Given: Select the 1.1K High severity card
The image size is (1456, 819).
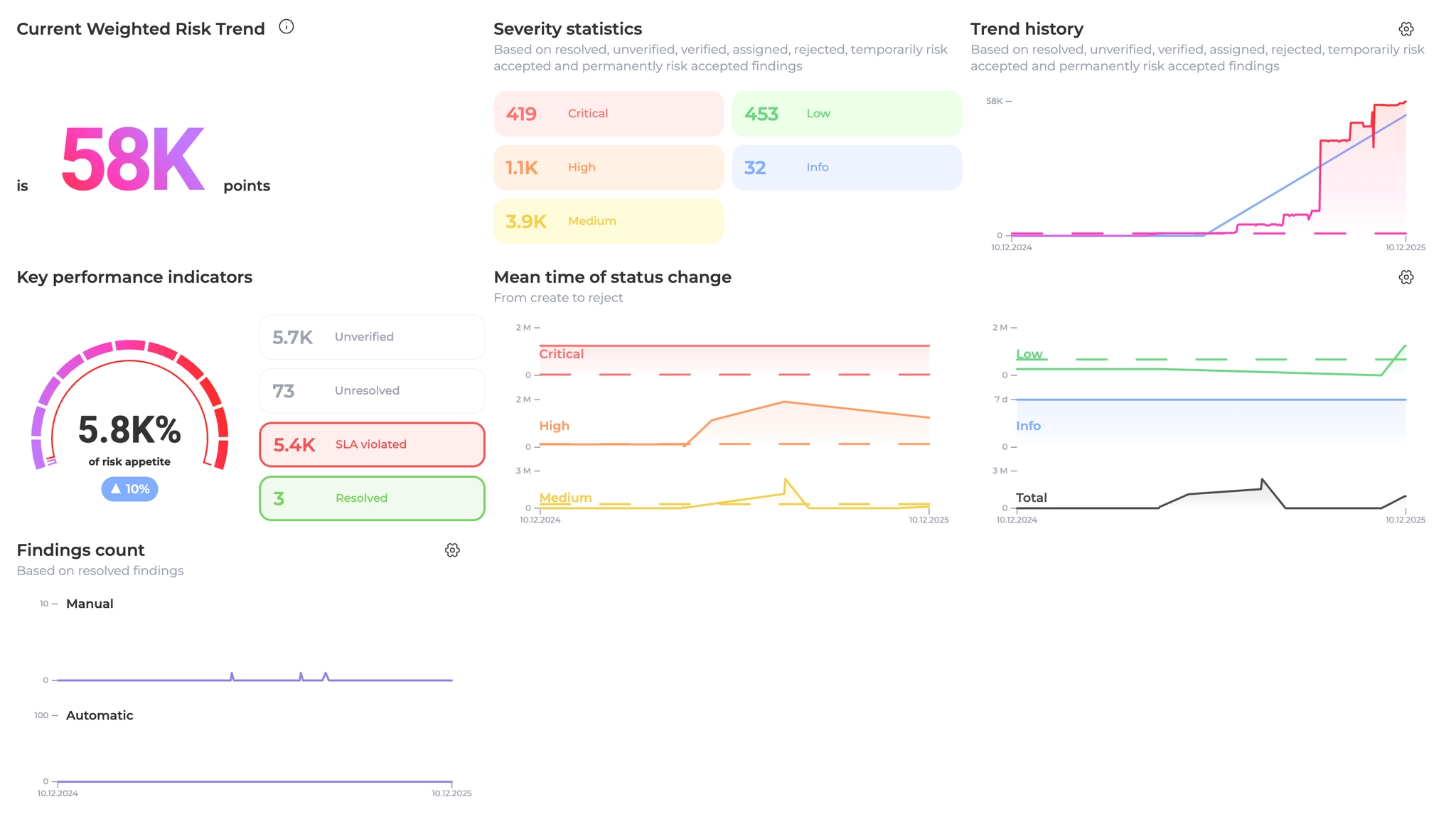Looking at the screenshot, I should click(x=608, y=168).
